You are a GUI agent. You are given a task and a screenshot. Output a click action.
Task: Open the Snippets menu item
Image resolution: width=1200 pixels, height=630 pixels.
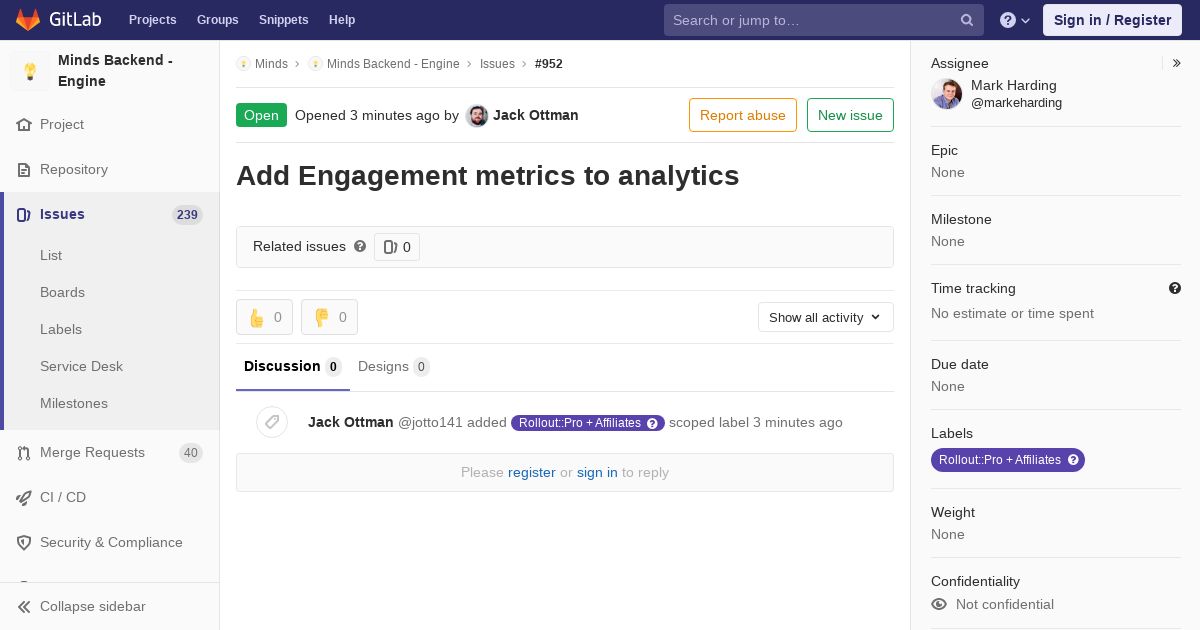pos(284,20)
